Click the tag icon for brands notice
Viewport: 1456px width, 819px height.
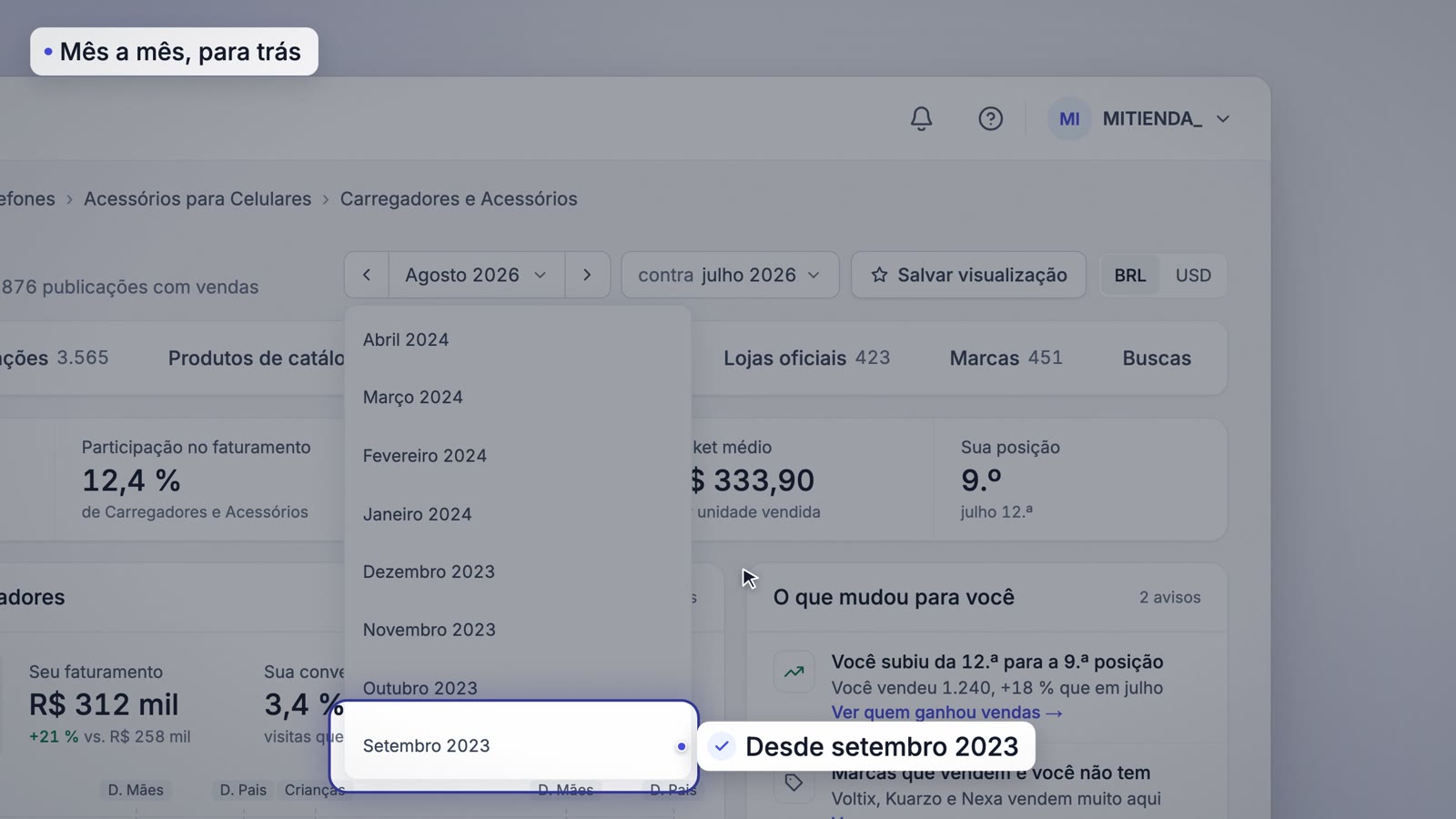click(x=794, y=782)
